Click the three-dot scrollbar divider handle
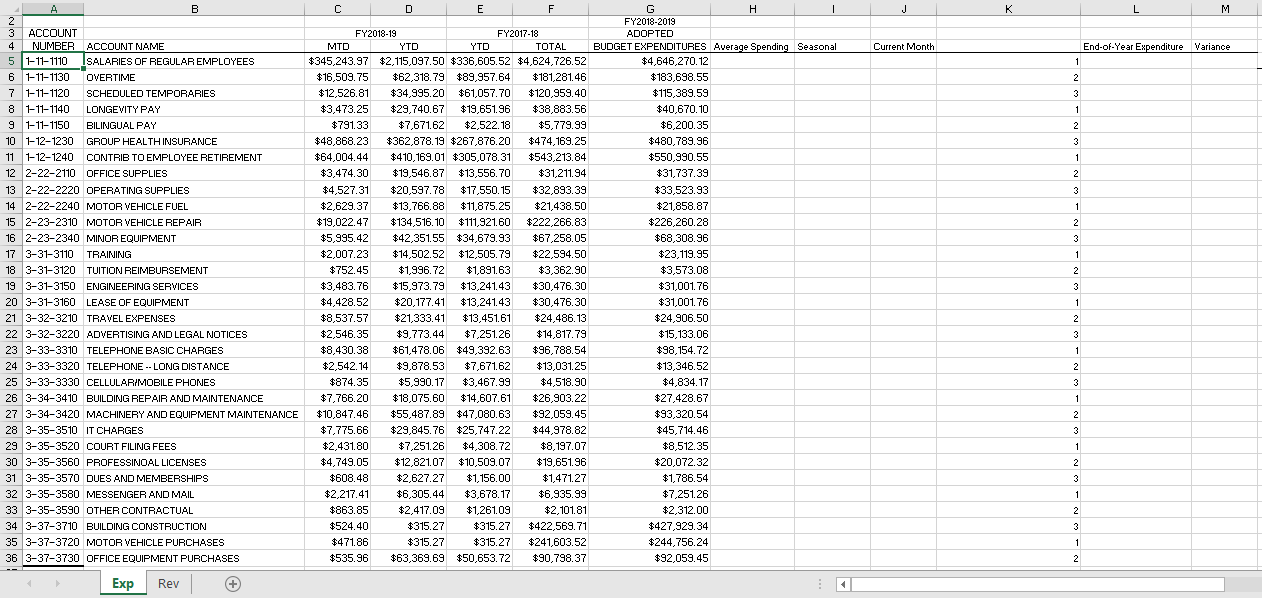Viewport: 1262px width, 598px height. coord(820,583)
